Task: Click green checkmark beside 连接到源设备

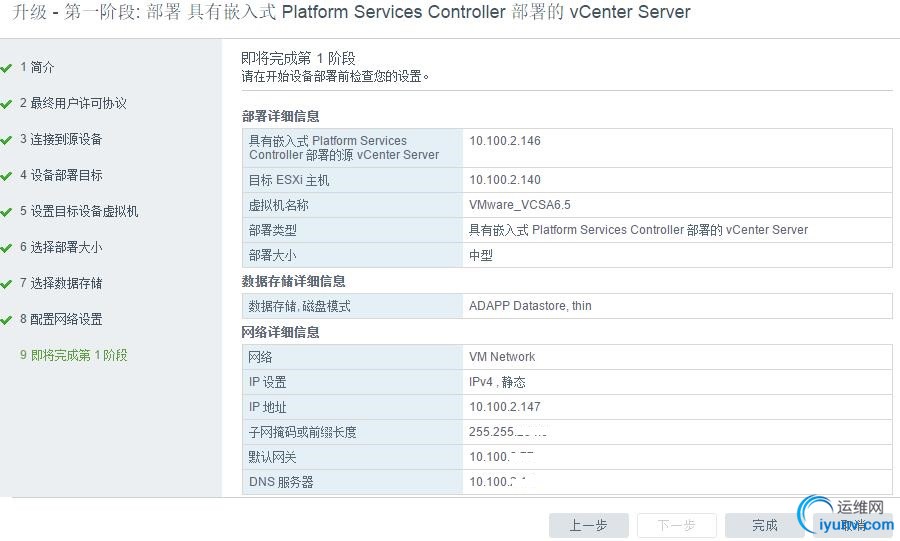Action: click(6, 141)
